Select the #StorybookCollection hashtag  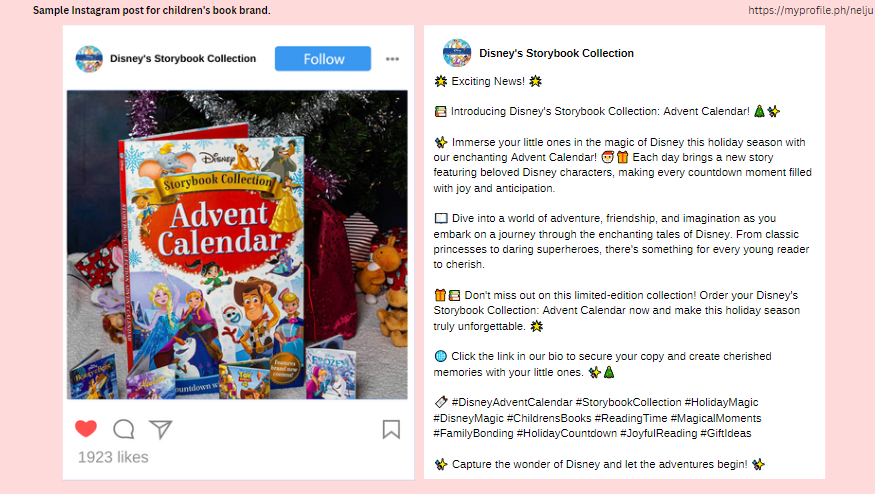pyautogui.click(x=628, y=402)
